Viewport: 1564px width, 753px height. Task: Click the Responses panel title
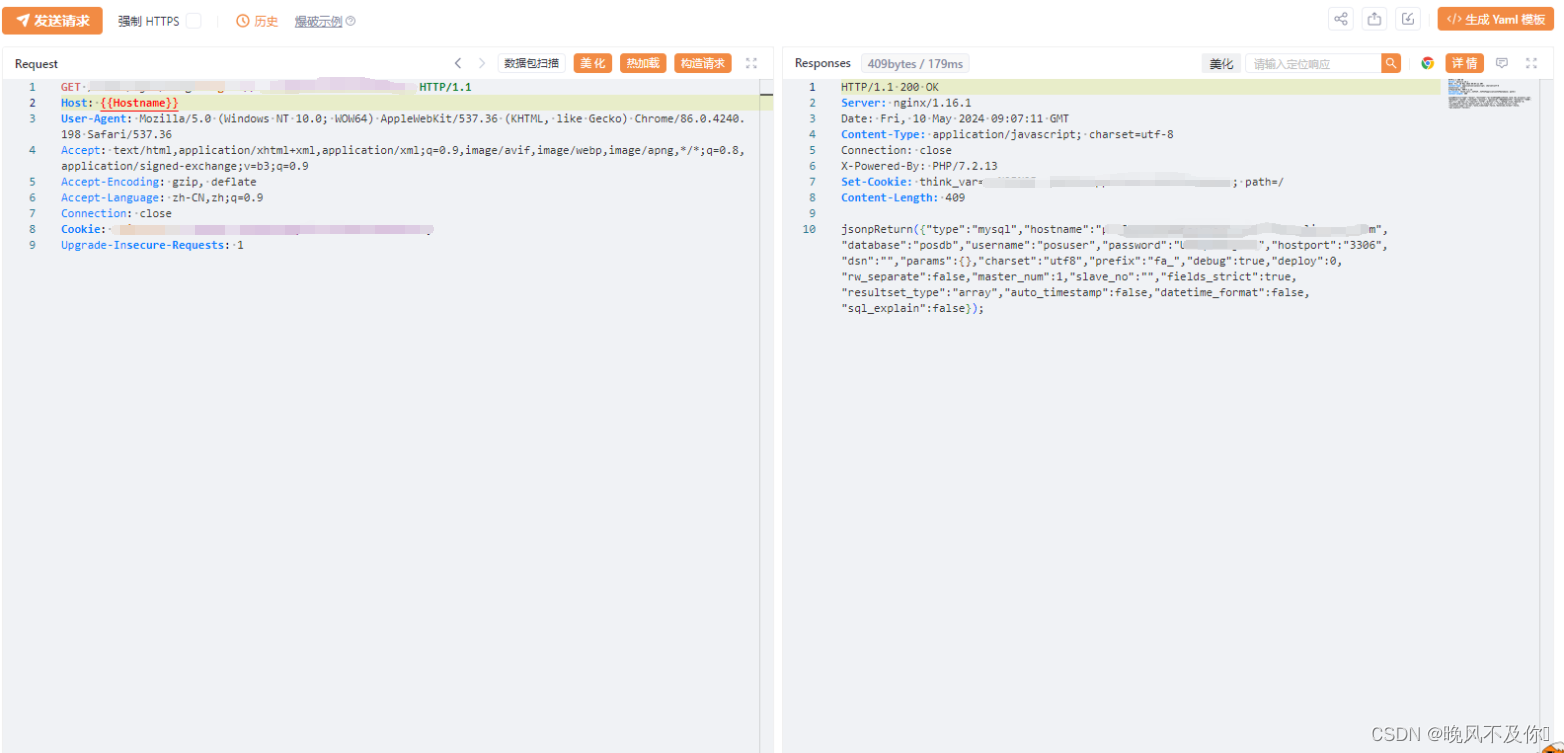pyautogui.click(x=823, y=63)
